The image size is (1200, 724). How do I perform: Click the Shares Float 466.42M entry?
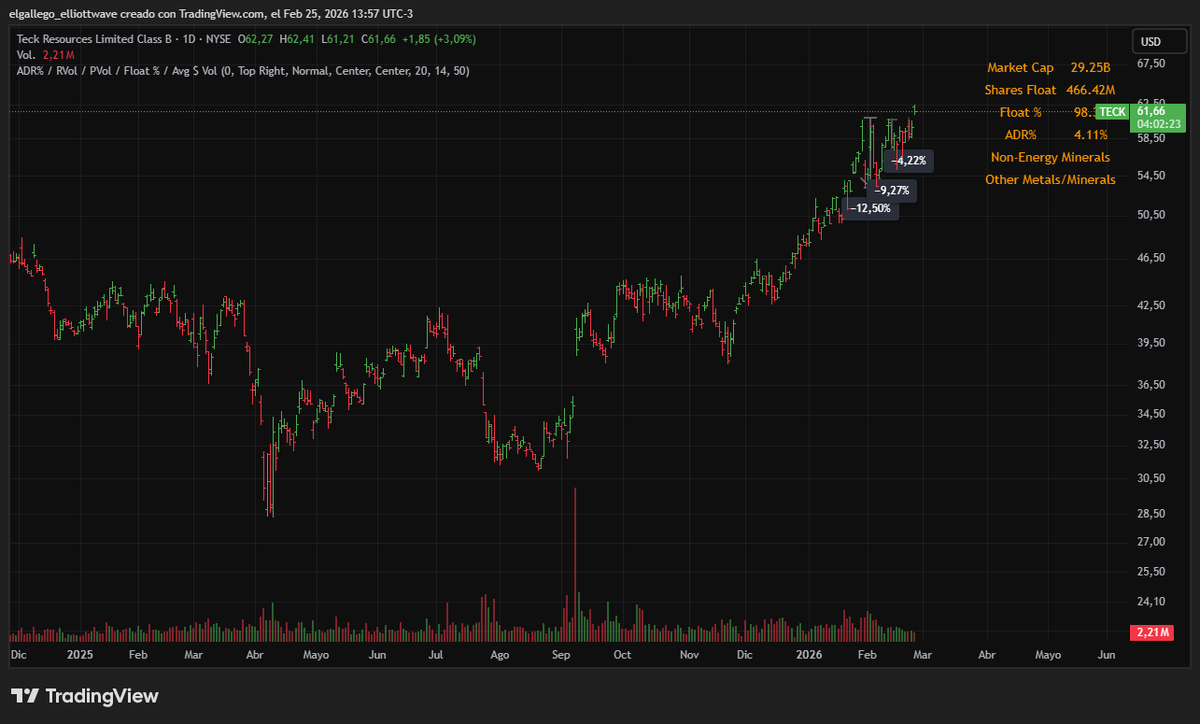[x=1049, y=90]
